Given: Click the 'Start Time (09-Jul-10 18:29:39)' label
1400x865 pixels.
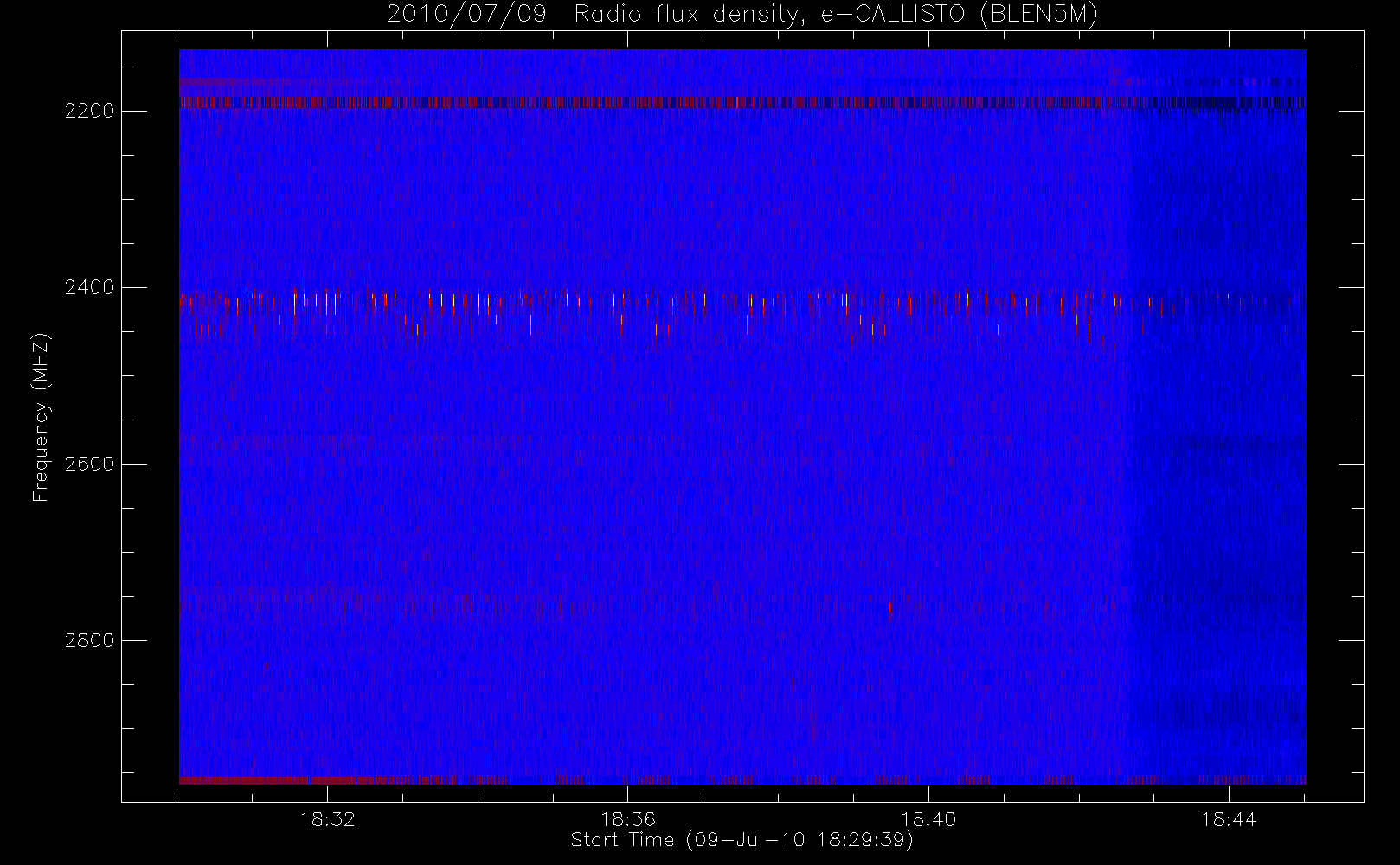Looking at the screenshot, I should [x=742, y=840].
